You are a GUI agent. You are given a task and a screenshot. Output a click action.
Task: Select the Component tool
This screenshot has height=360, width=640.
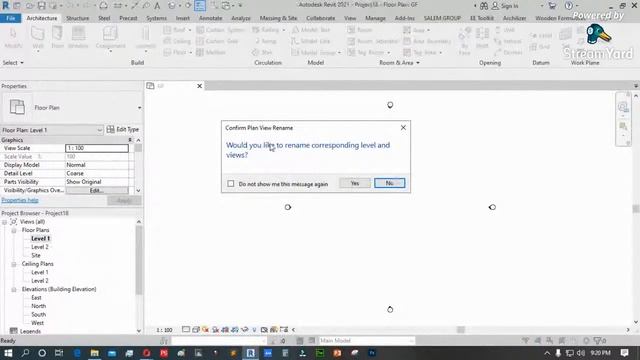(x=111, y=38)
